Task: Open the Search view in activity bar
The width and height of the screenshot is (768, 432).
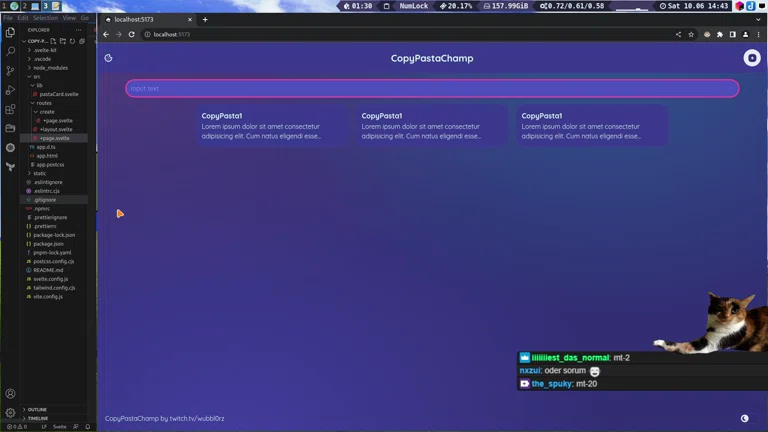Action: coord(10,51)
